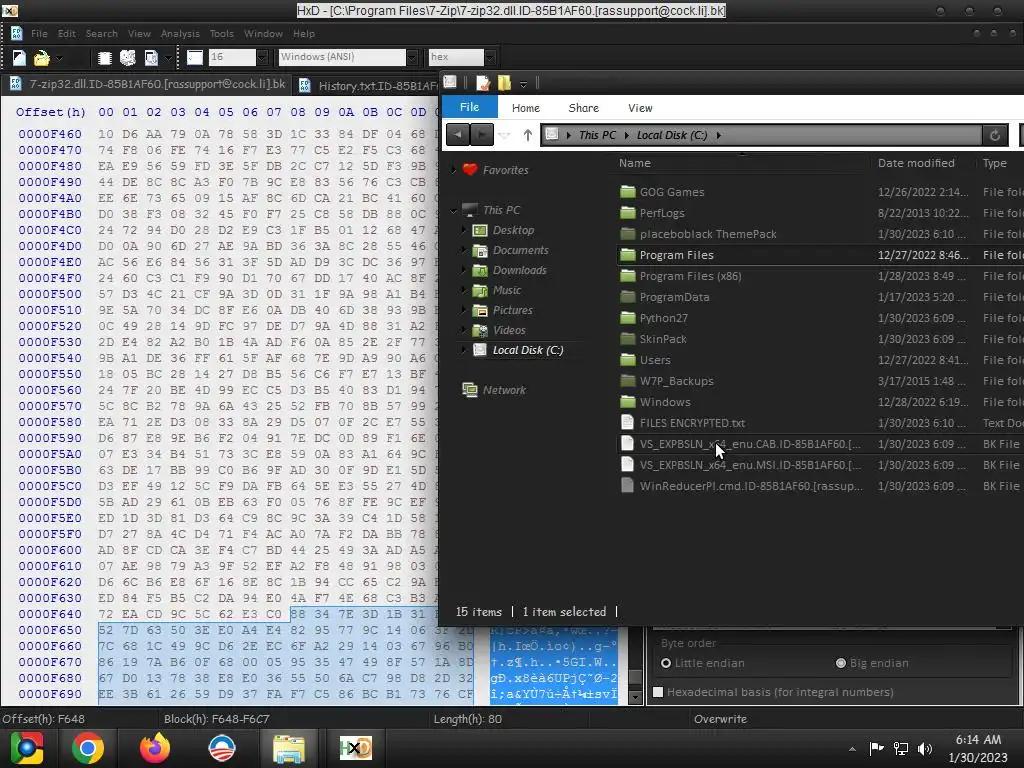Collapse the This PC tree node

[454, 210]
